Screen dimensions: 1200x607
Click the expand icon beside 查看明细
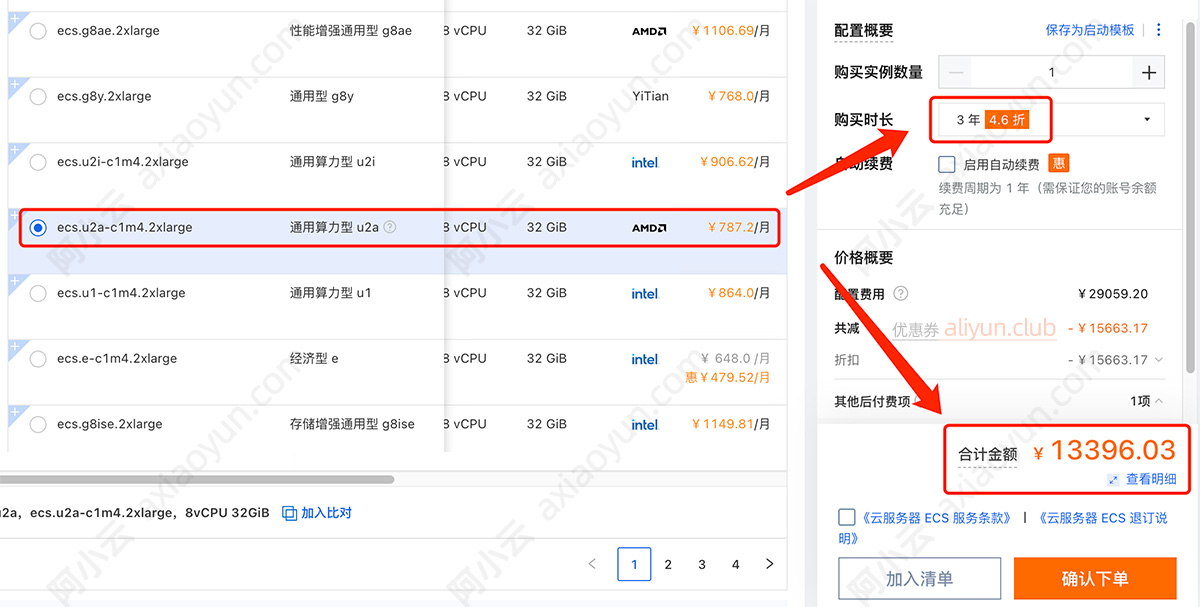[x=1112, y=480]
